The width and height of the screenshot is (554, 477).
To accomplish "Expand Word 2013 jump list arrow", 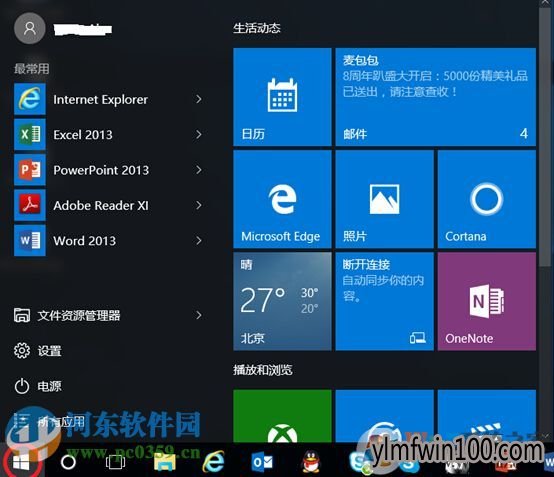I will pyautogui.click(x=199, y=241).
